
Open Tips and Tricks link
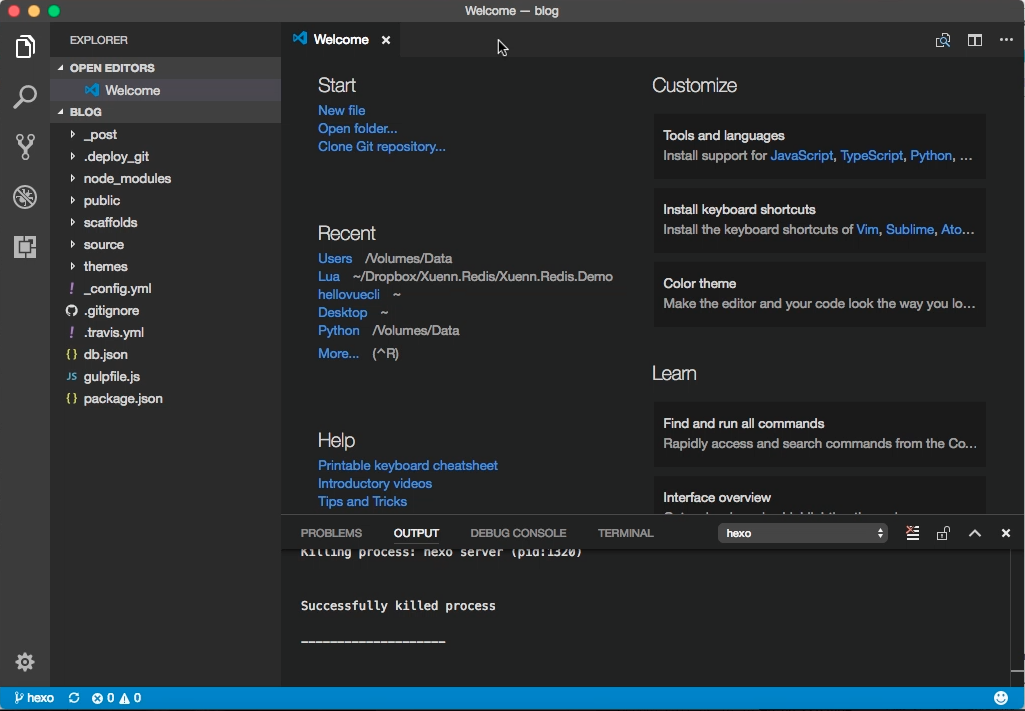[362, 501]
